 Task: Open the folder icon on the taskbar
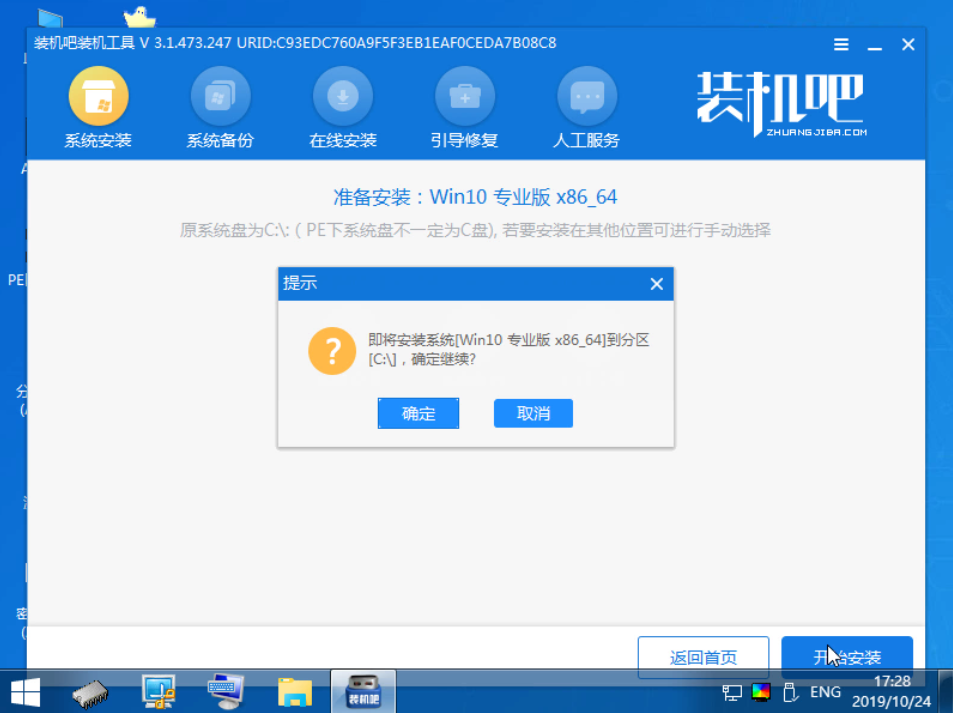point(295,690)
